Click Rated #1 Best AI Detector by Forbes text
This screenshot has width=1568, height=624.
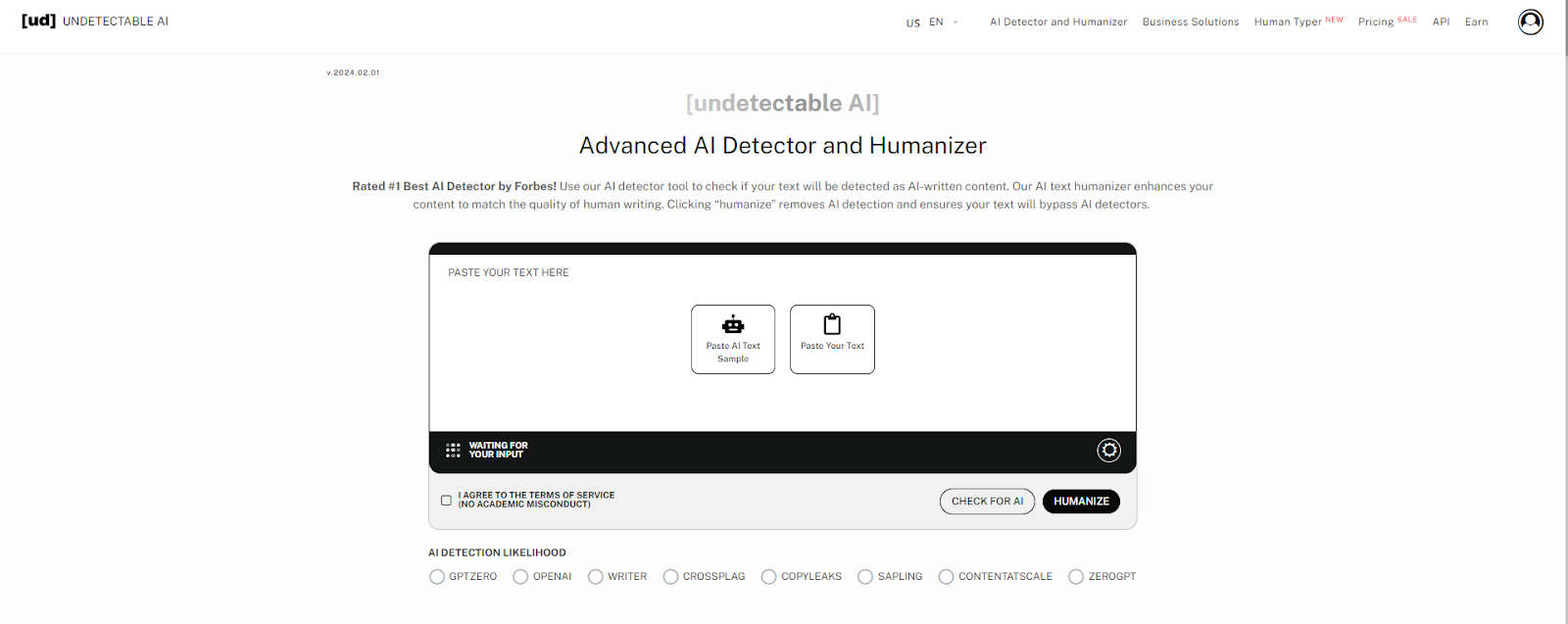454,186
